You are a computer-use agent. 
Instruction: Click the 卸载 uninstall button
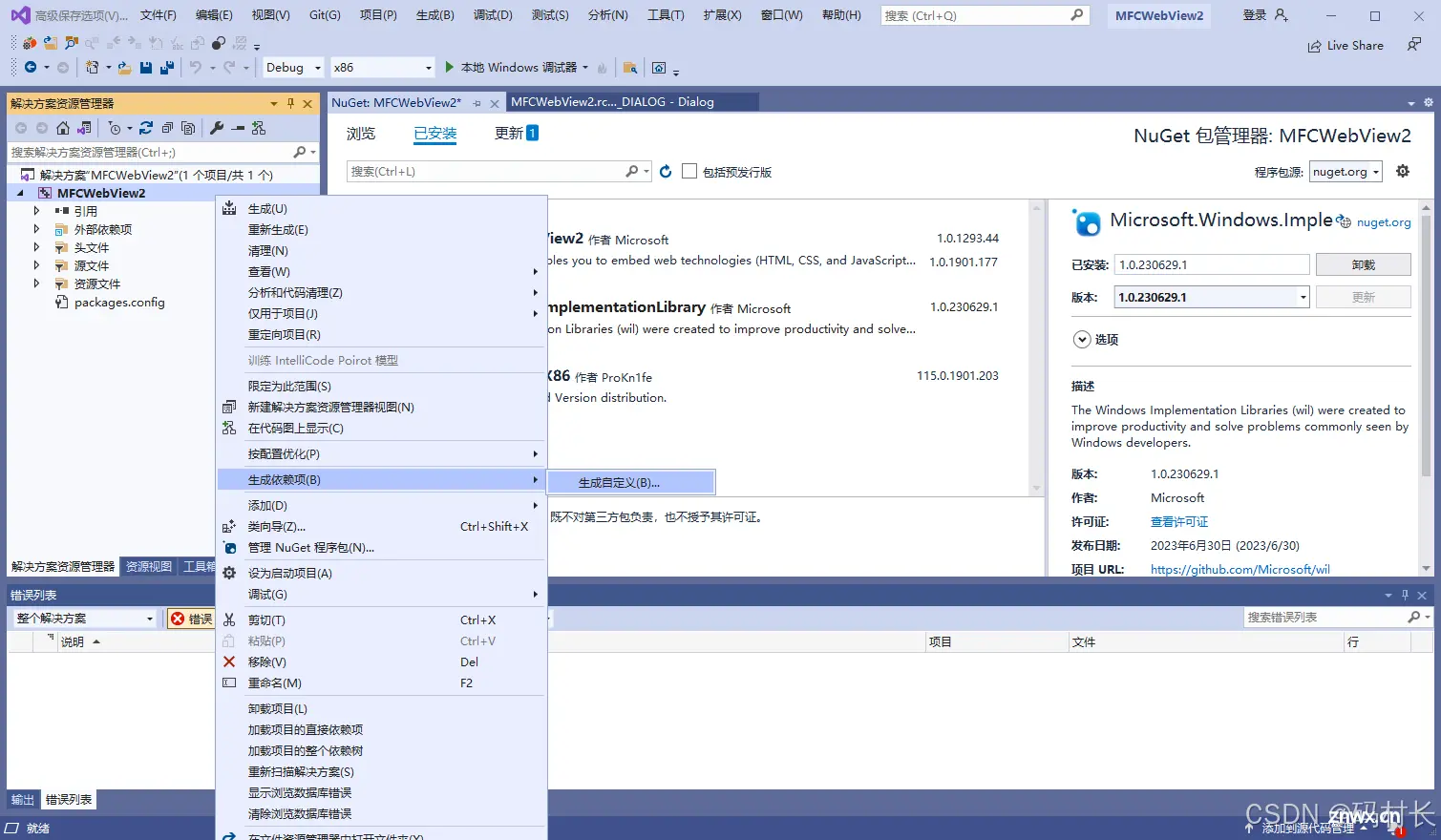coord(1363,264)
